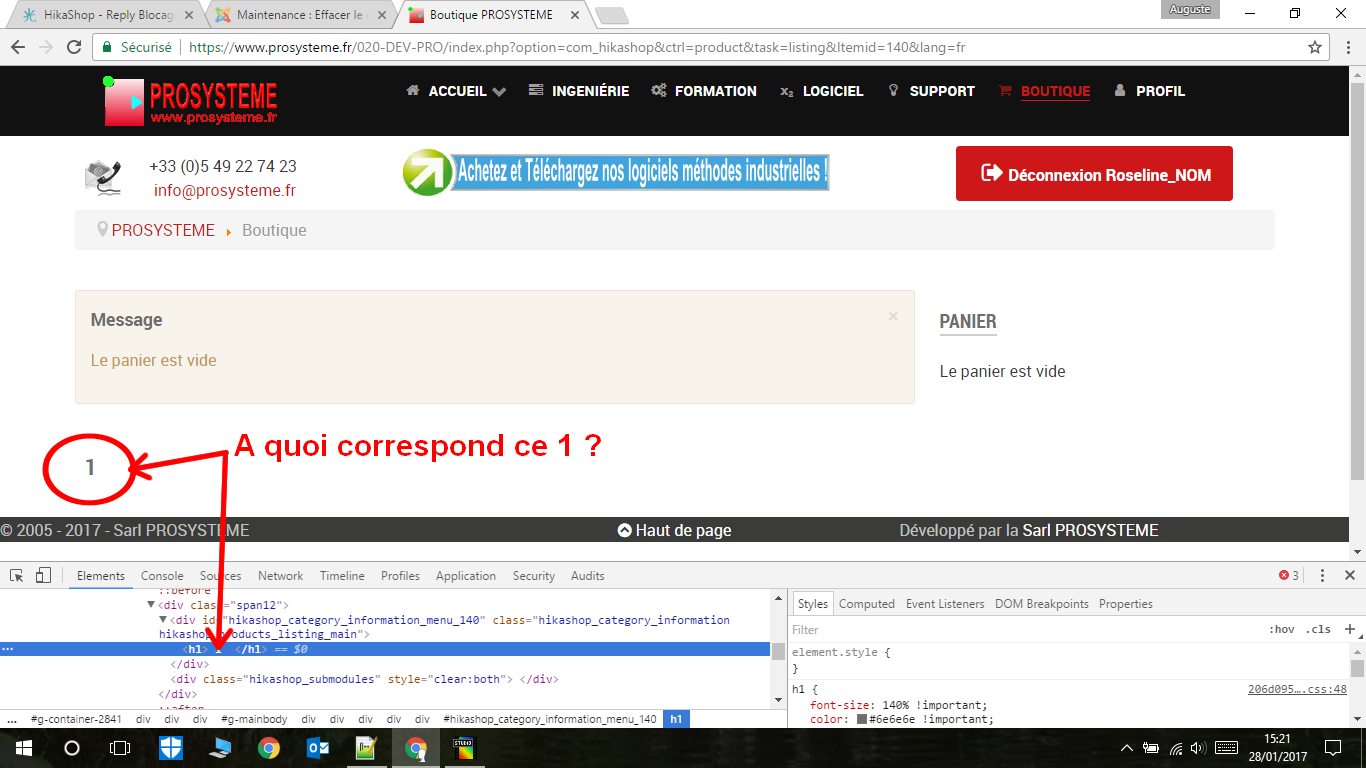Open Outlook from the taskbar
This screenshot has height=768, width=1366.
point(318,748)
